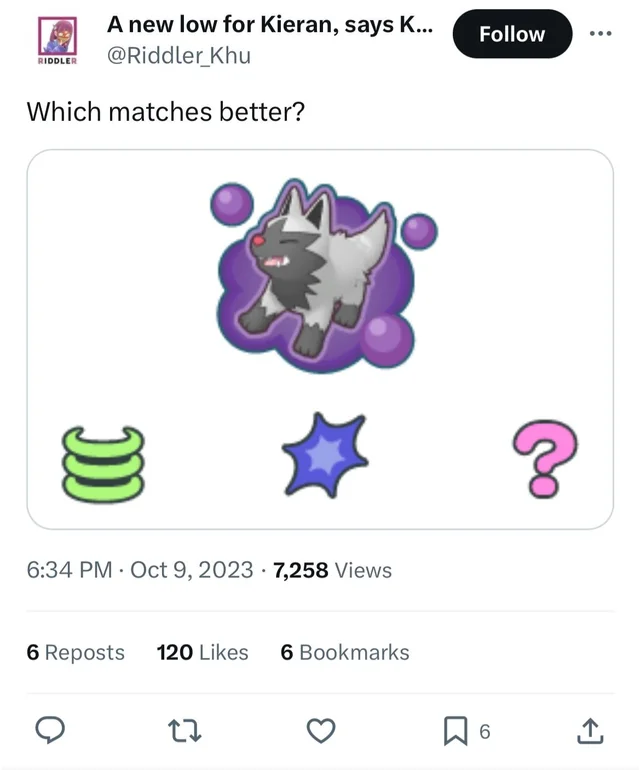Open the 6 Bookmarks count

345,652
